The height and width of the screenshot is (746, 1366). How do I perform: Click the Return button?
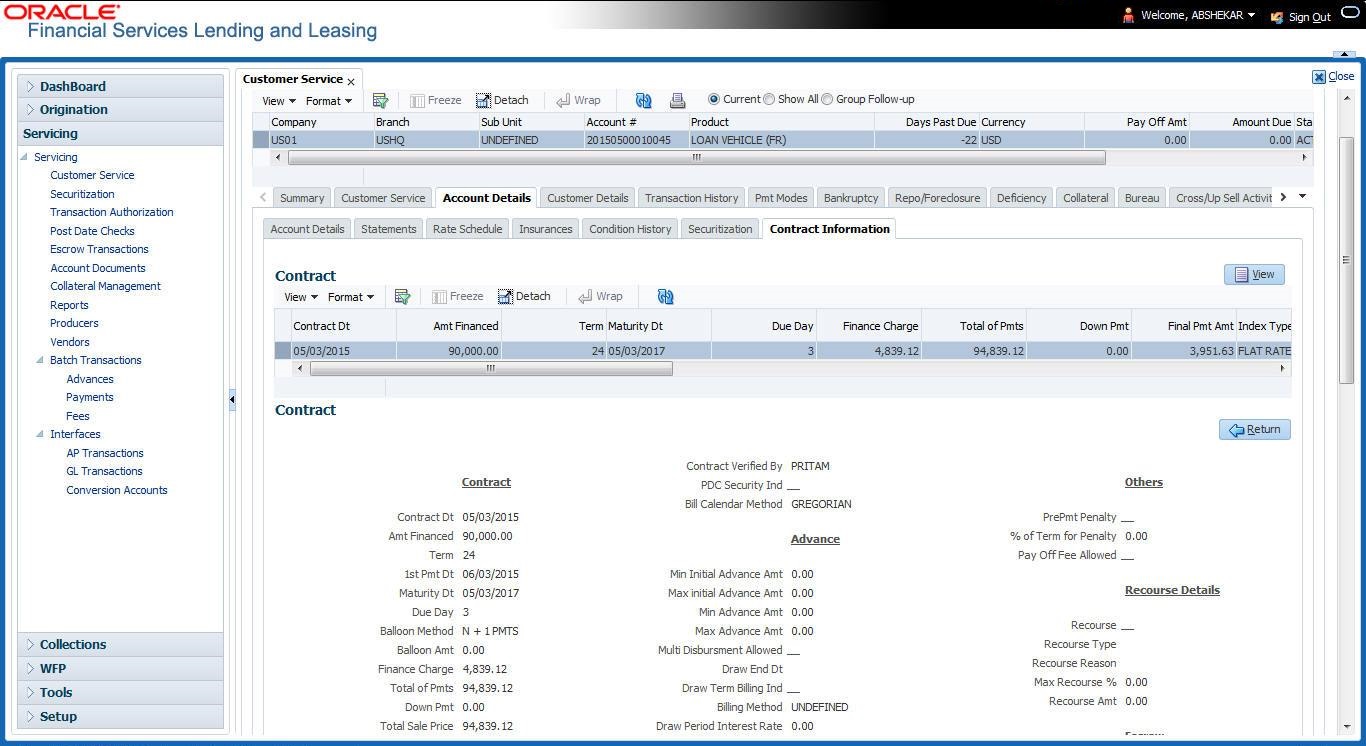point(1255,429)
